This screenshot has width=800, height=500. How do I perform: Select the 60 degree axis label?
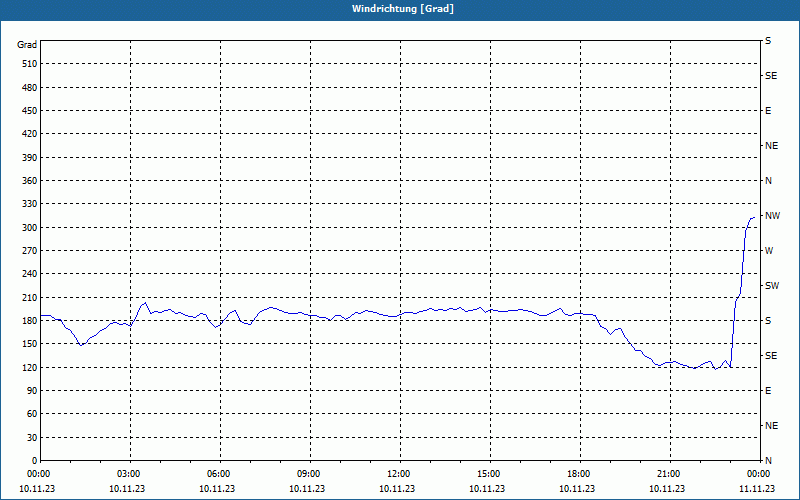[32, 414]
